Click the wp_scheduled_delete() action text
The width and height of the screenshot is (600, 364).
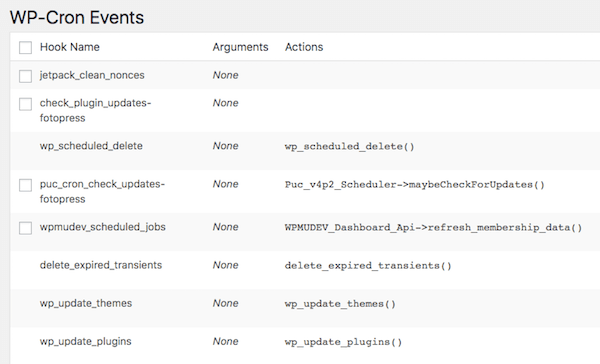[x=349, y=147]
